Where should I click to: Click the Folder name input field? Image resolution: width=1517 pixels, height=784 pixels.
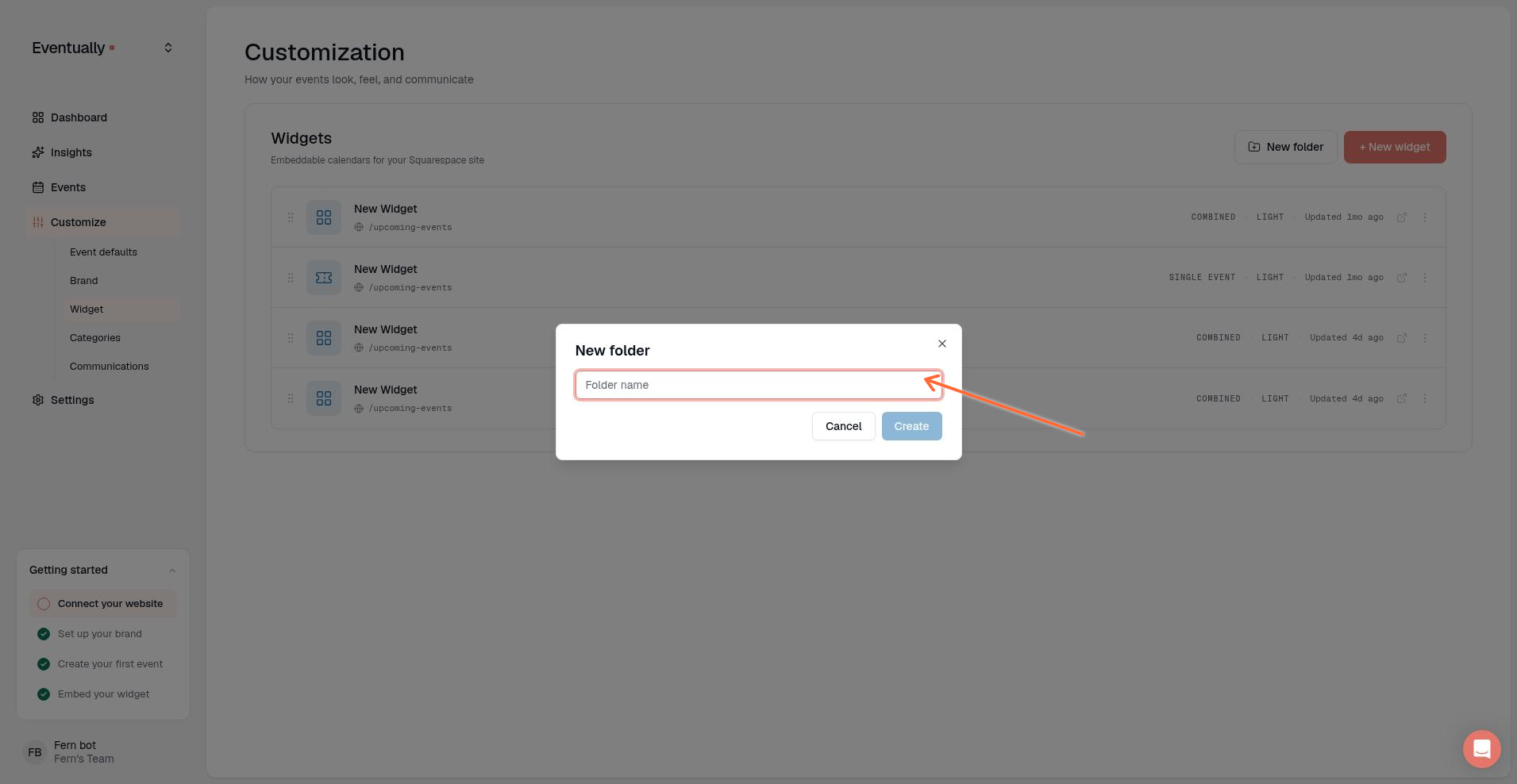click(x=758, y=385)
